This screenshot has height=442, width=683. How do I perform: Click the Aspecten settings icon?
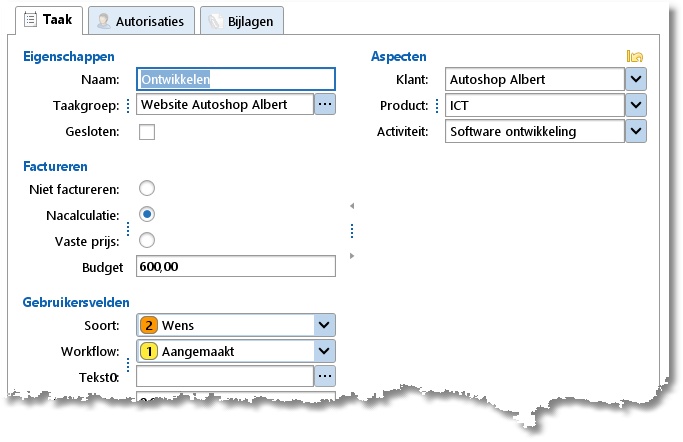(x=634, y=57)
